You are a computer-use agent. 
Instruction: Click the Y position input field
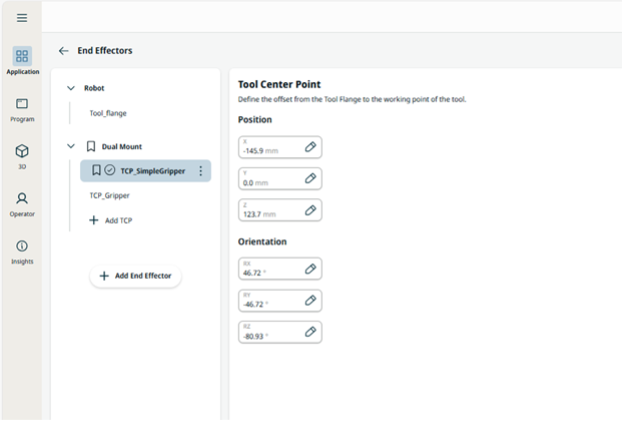270,179
